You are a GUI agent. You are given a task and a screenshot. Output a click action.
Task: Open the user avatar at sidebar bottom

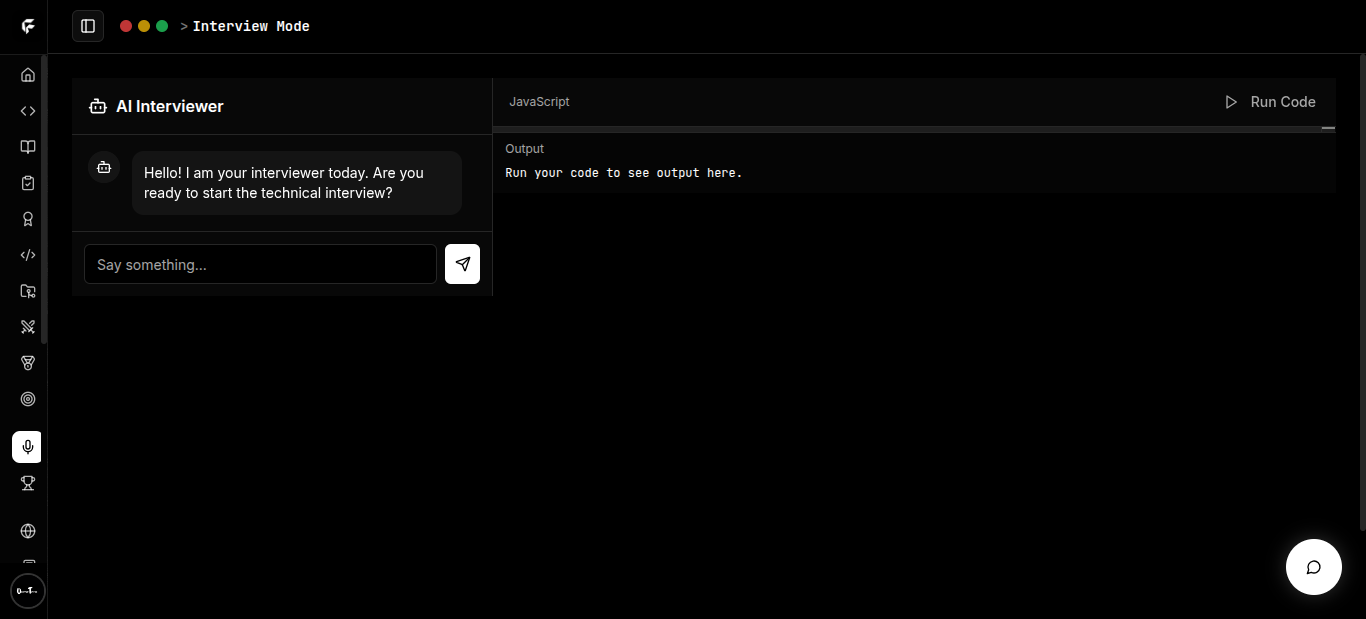28,591
